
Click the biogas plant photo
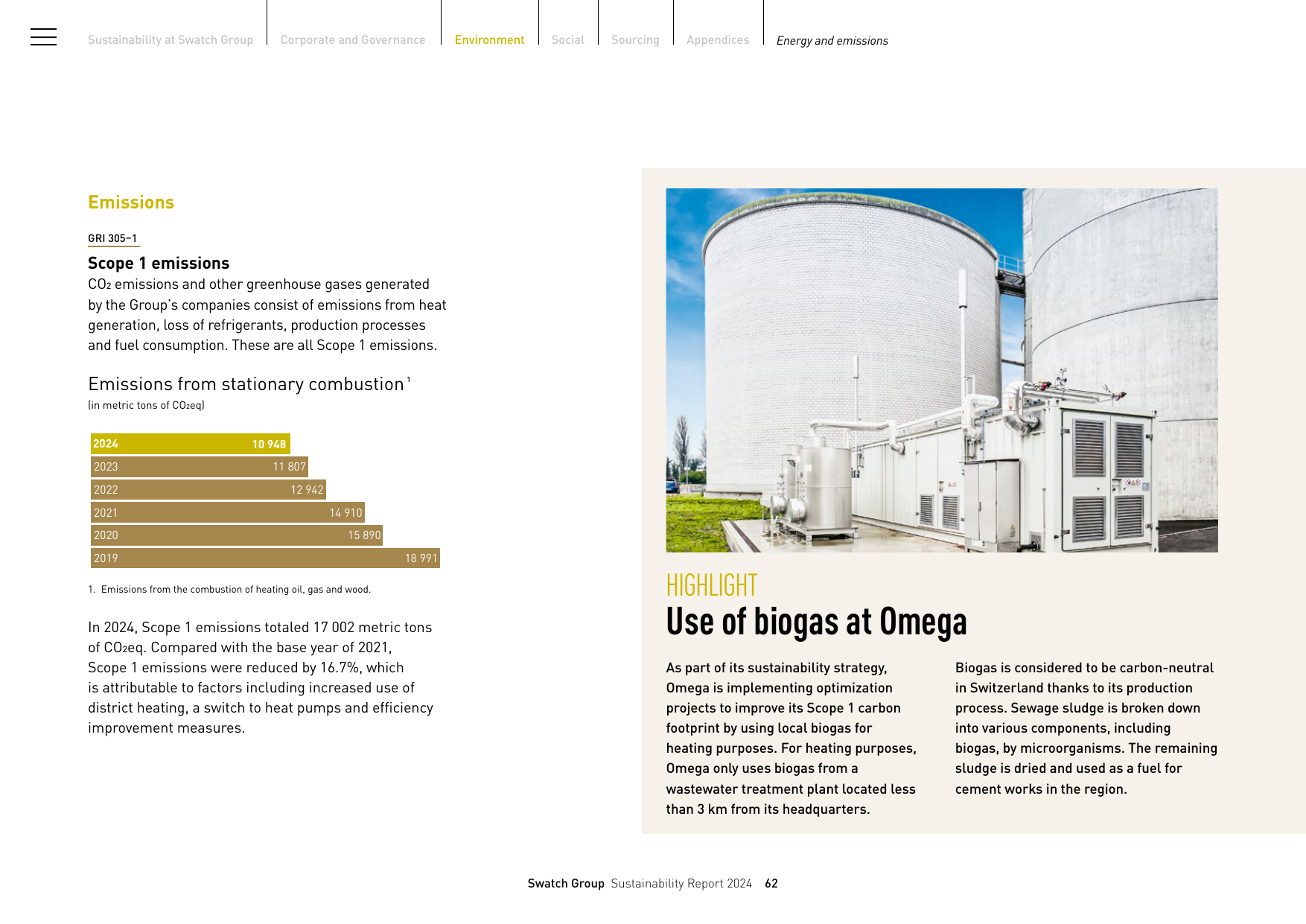[942, 370]
